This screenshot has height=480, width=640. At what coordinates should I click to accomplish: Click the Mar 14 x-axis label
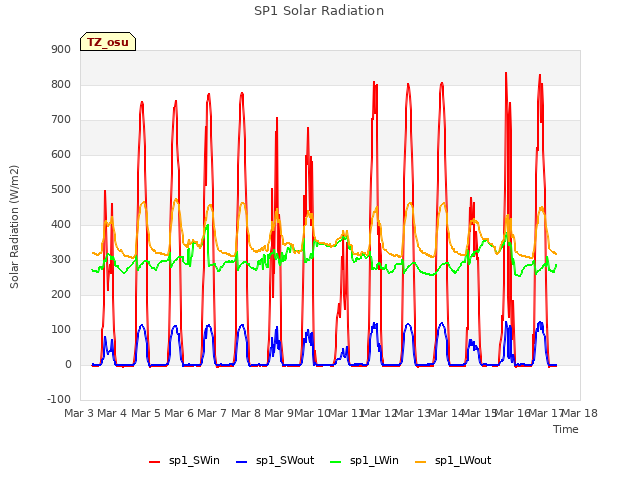tap(446, 413)
